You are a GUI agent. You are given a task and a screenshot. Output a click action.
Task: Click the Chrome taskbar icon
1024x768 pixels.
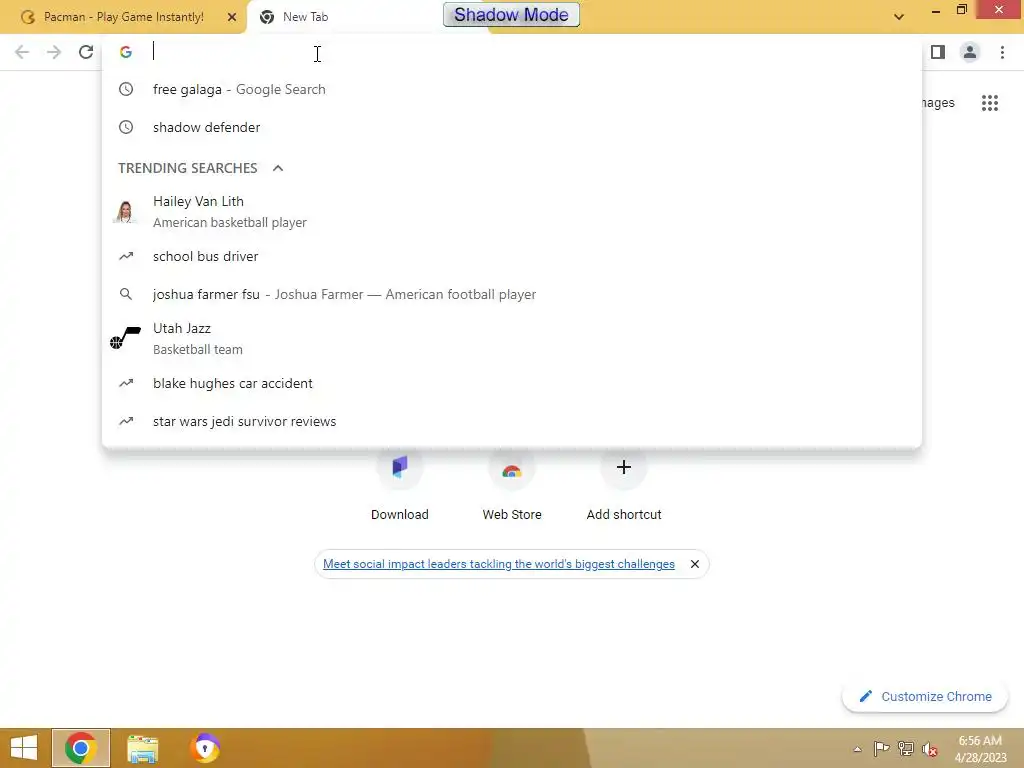[81, 748]
